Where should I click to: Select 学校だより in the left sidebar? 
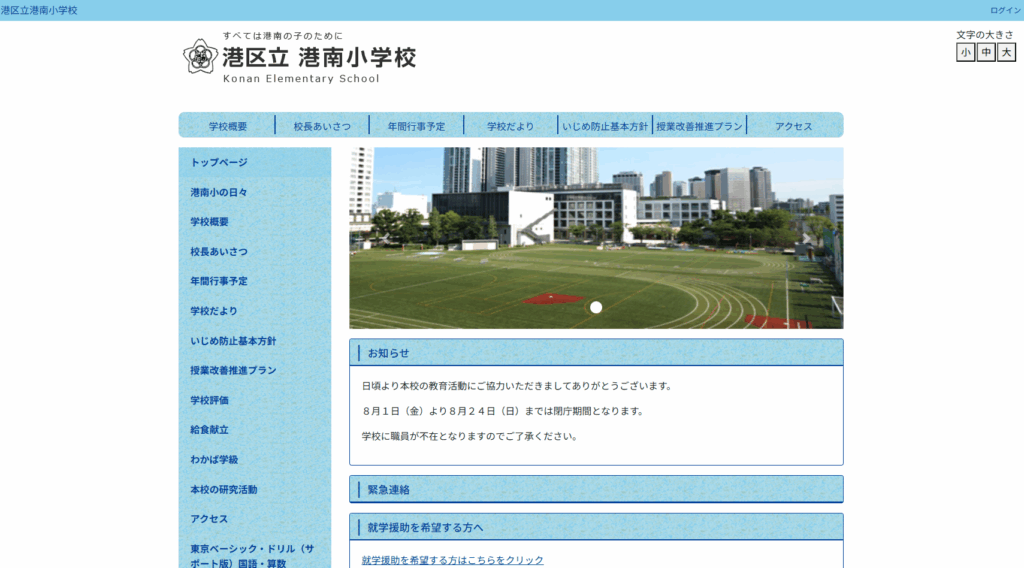pyautogui.click(x=255, y=311)
